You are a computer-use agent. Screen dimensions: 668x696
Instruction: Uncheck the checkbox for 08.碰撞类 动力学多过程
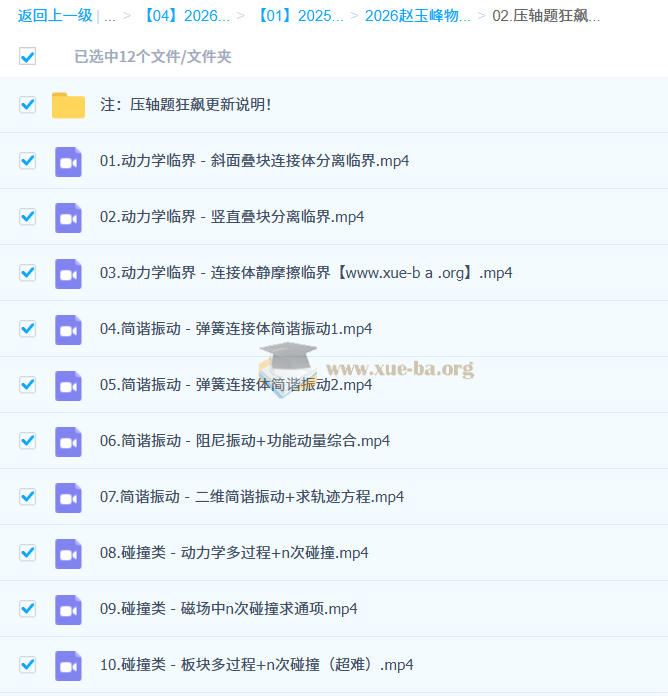(x=27, y=553)
